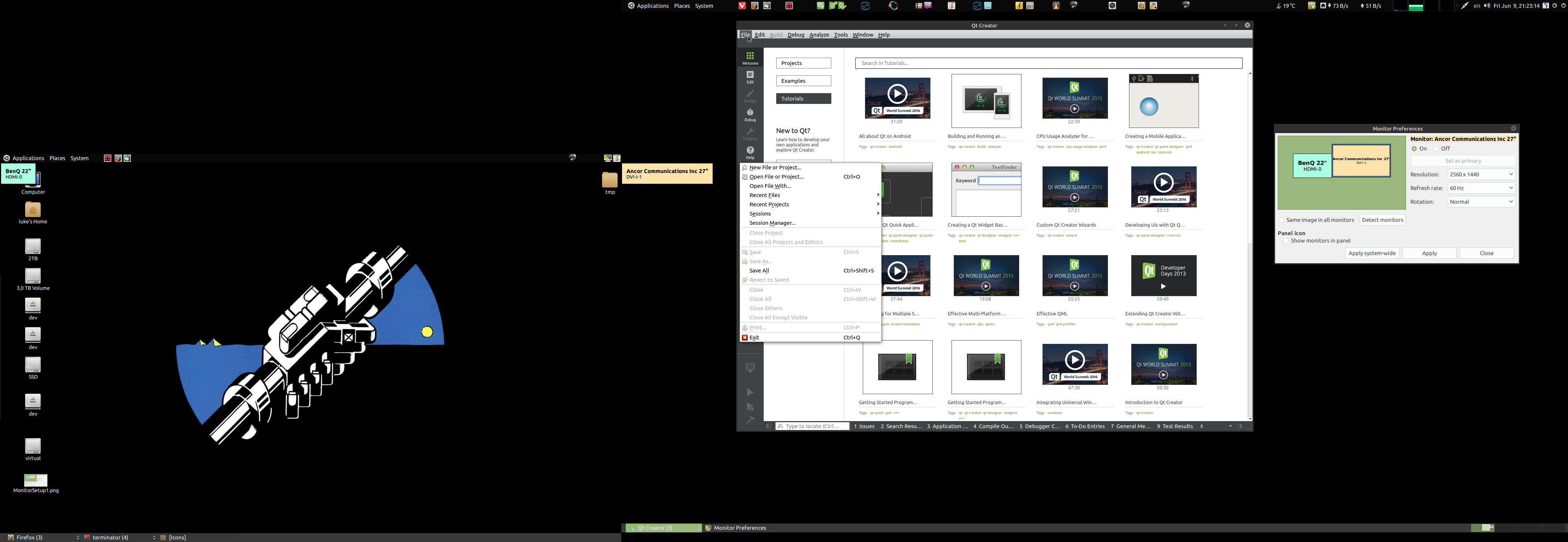
Task: Open the Resolution dropdown
Action: [x=1481, y=175]
